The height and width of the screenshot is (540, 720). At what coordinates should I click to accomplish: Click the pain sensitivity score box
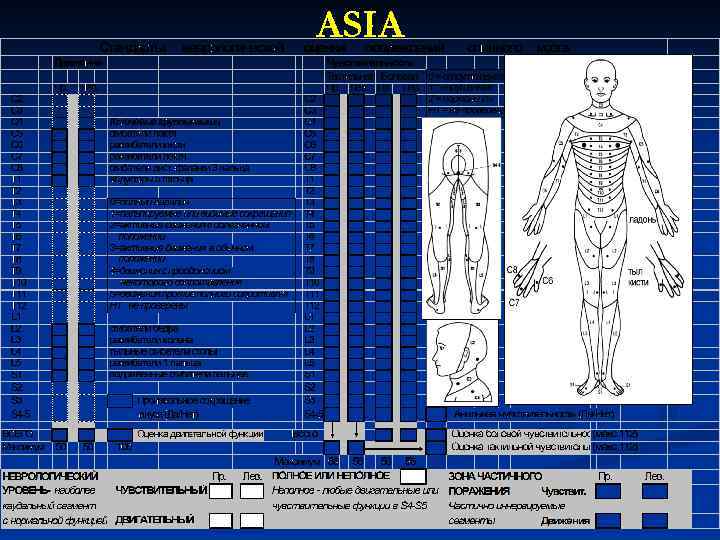point(436,434)
